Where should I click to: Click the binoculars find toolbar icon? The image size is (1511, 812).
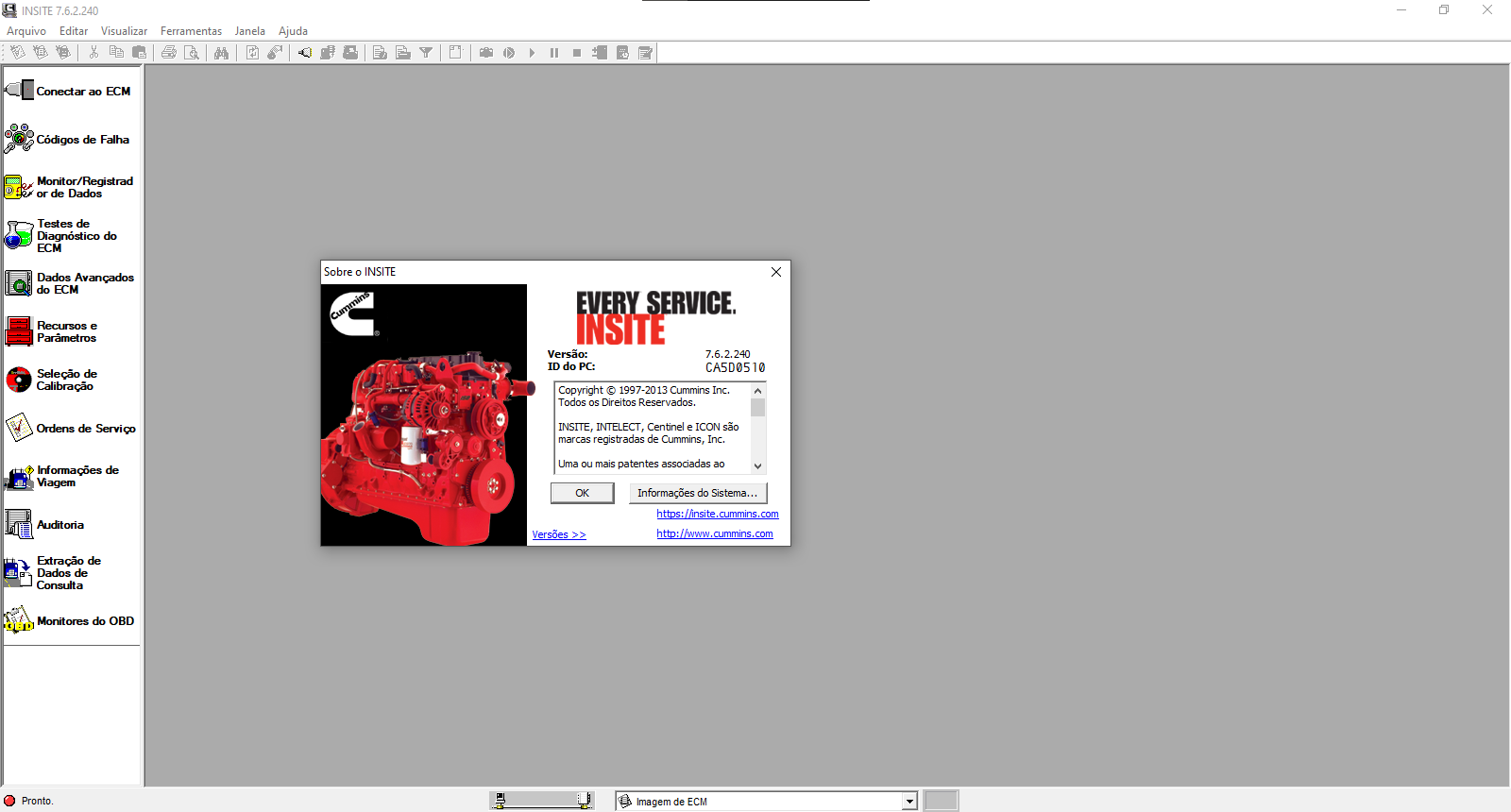coord(221,53)
